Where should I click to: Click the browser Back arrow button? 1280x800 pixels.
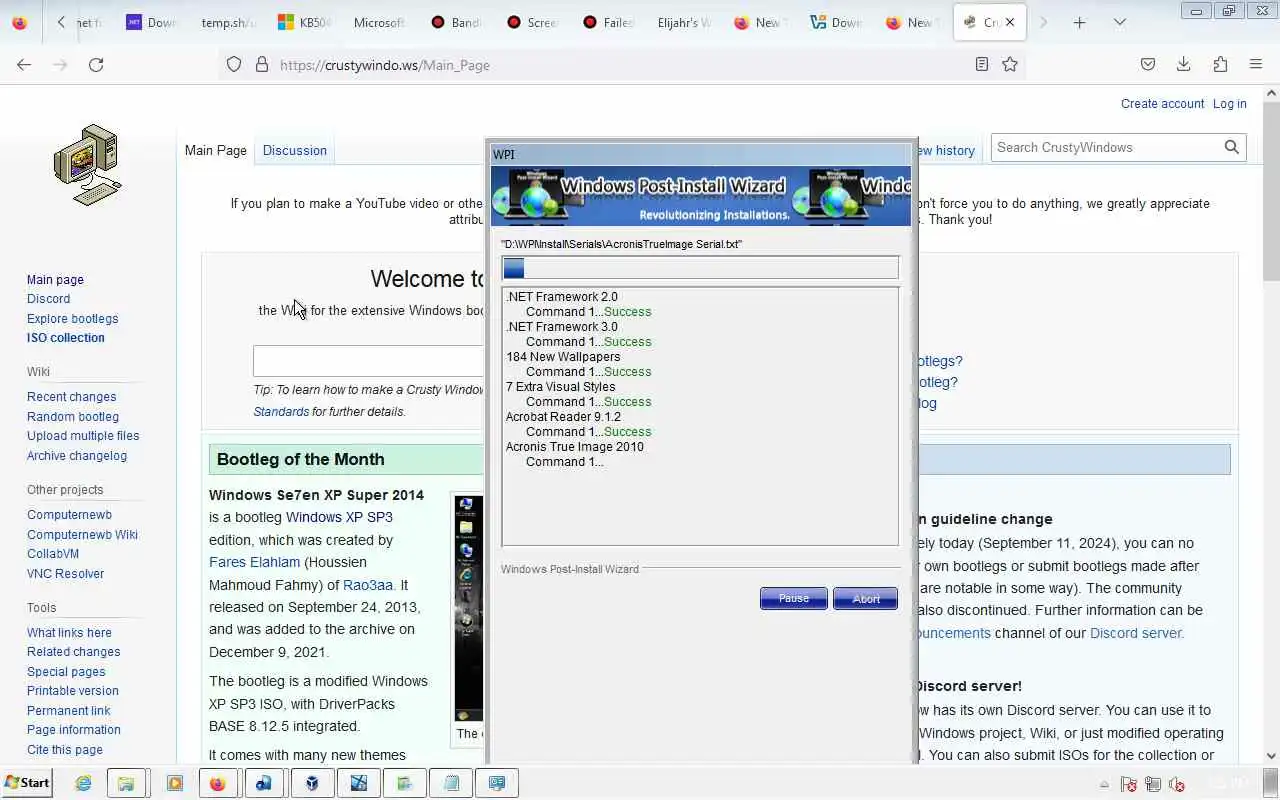(x=24, y=64)
